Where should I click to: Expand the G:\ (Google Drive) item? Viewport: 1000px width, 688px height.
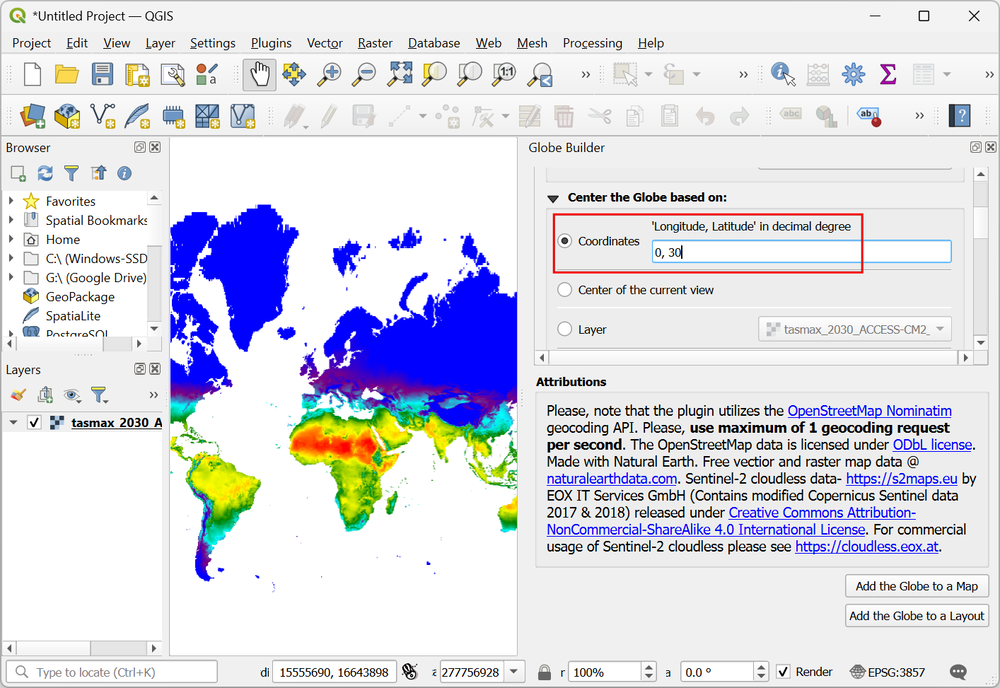click(x=11, y=277)
